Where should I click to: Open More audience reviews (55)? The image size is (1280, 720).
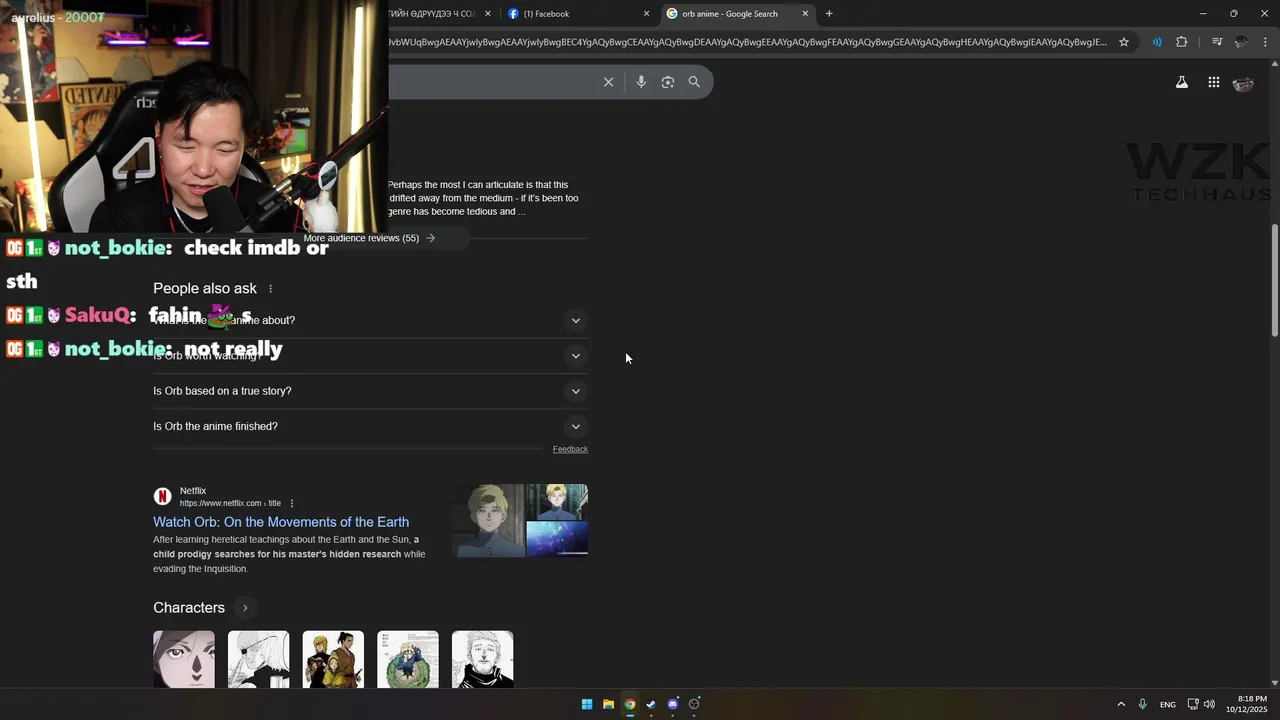click(369, 238)
